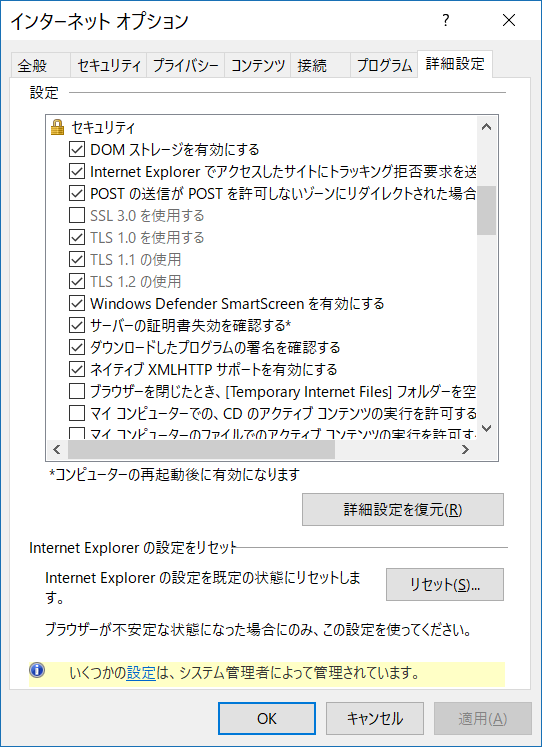Click the ? help button in the title bar

point(446,20)
